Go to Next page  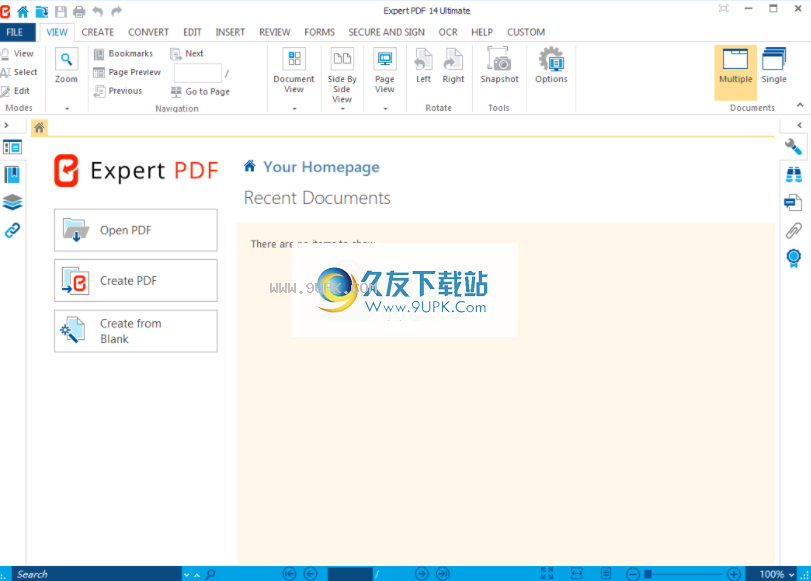[x=187, y=53]
